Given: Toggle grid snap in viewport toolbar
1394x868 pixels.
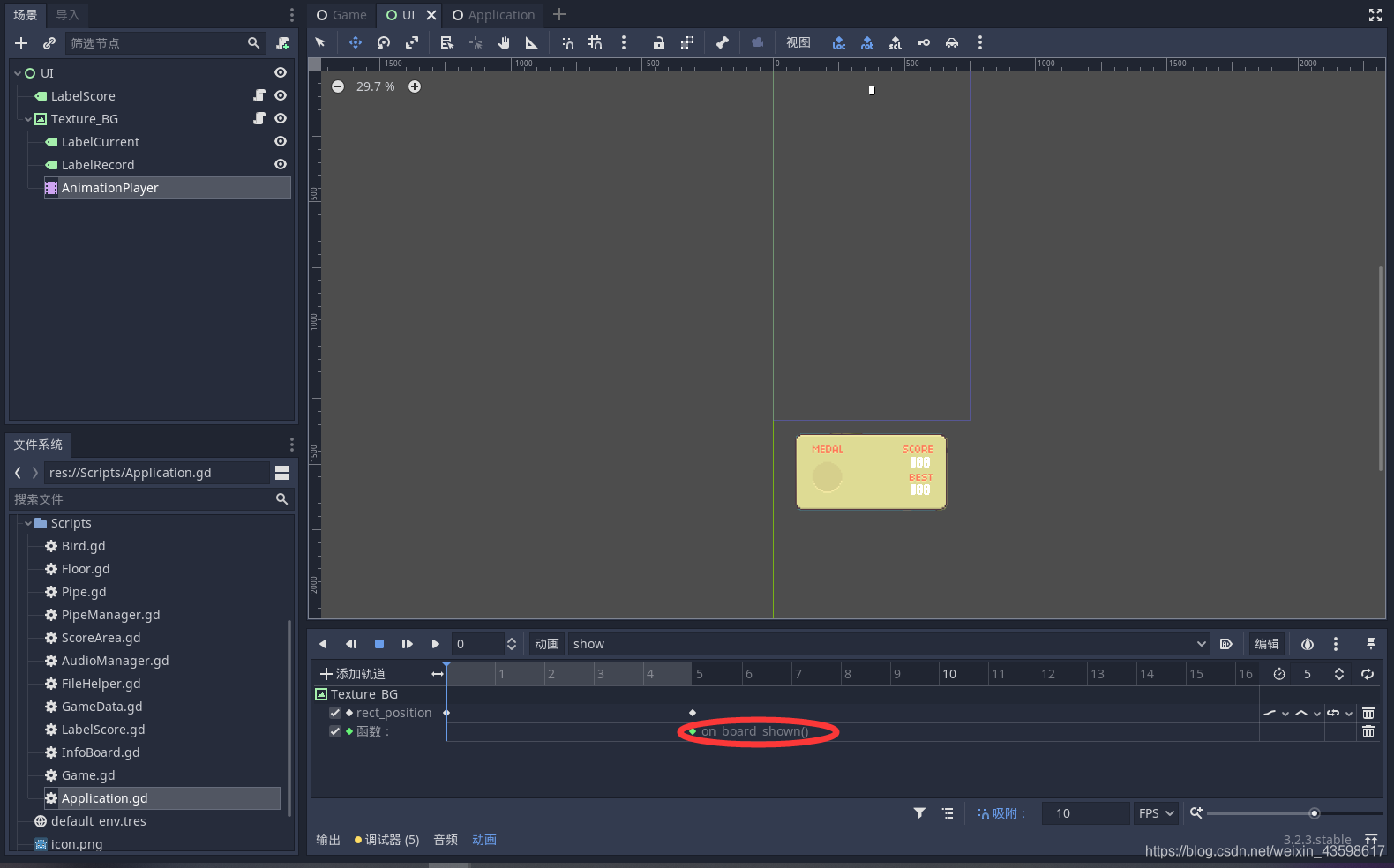Looking at the screenshot, I should click(x=596, y=42).
